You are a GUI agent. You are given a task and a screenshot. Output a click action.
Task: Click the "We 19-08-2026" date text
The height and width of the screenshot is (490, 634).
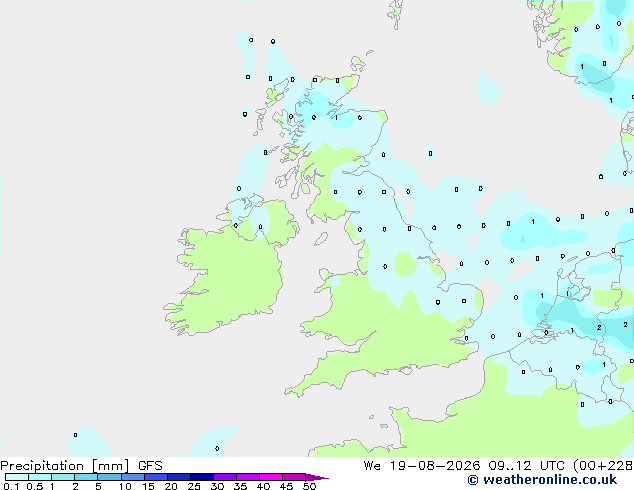(x=422, y=466)
